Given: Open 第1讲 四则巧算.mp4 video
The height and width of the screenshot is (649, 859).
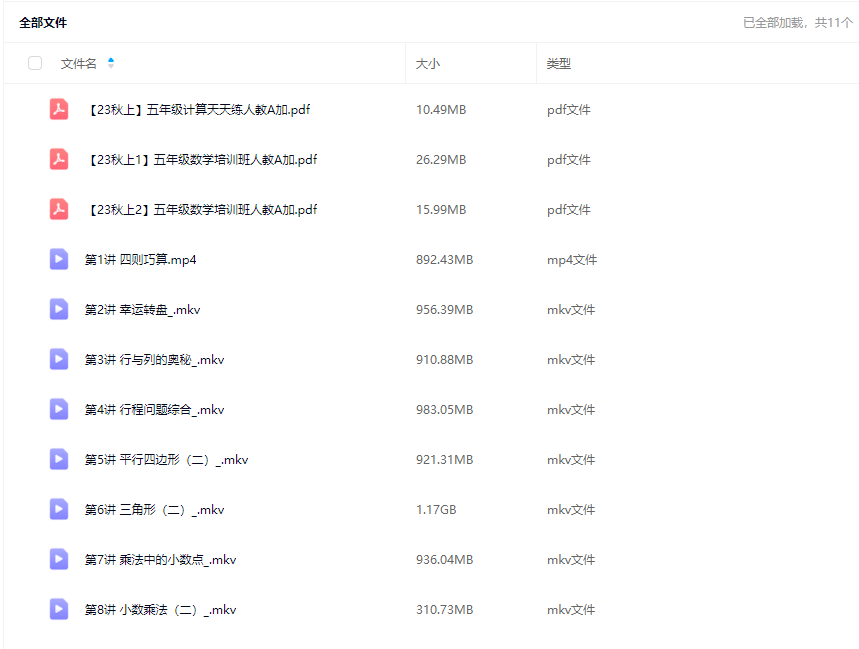Looking at the screenshot, I should (140, 260).
